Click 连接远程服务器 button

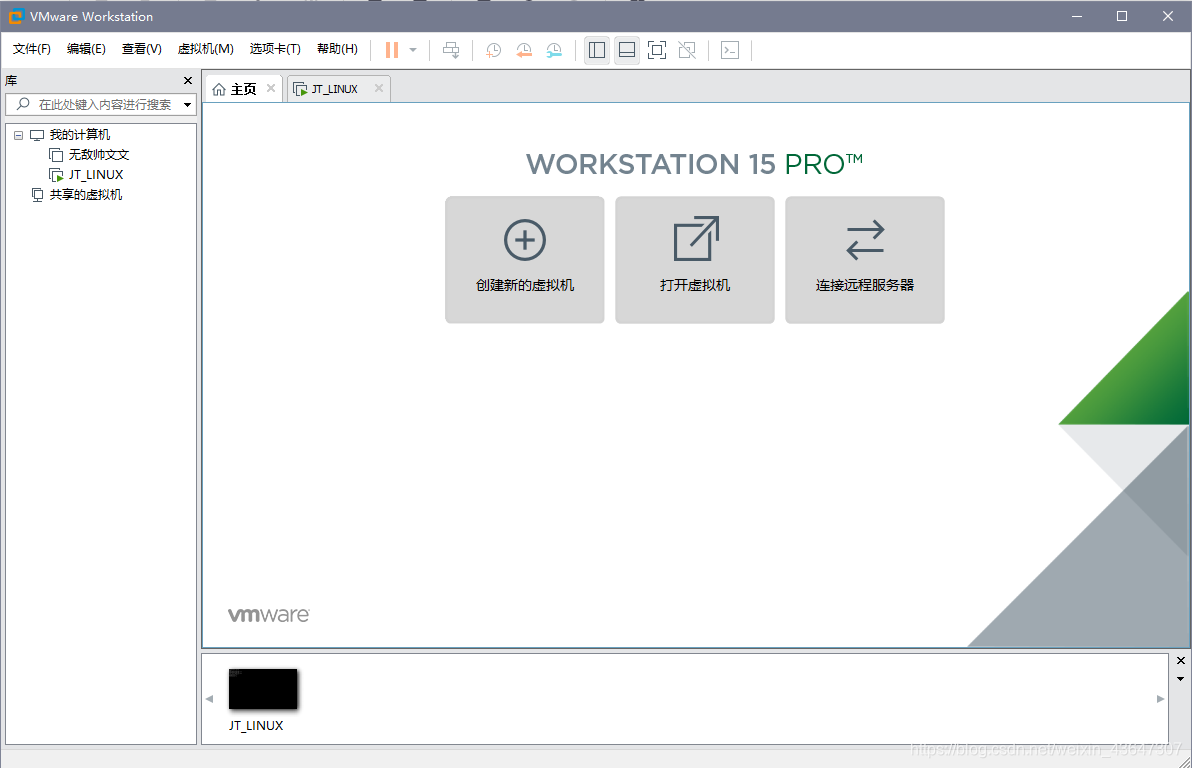865,260
